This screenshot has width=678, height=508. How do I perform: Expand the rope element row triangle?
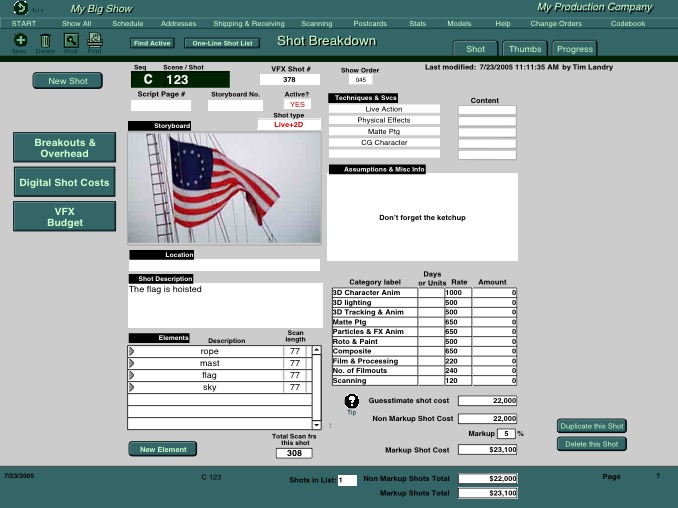132,352
